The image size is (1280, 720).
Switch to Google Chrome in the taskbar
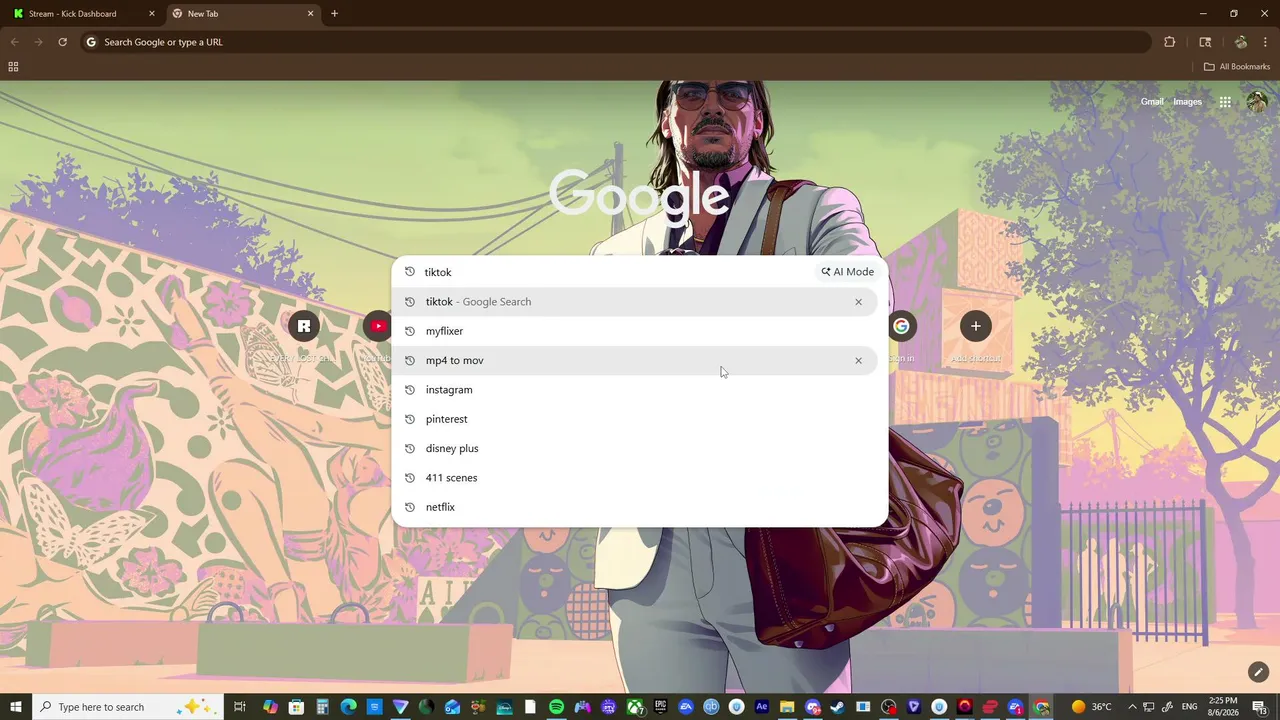[1041, 707]
